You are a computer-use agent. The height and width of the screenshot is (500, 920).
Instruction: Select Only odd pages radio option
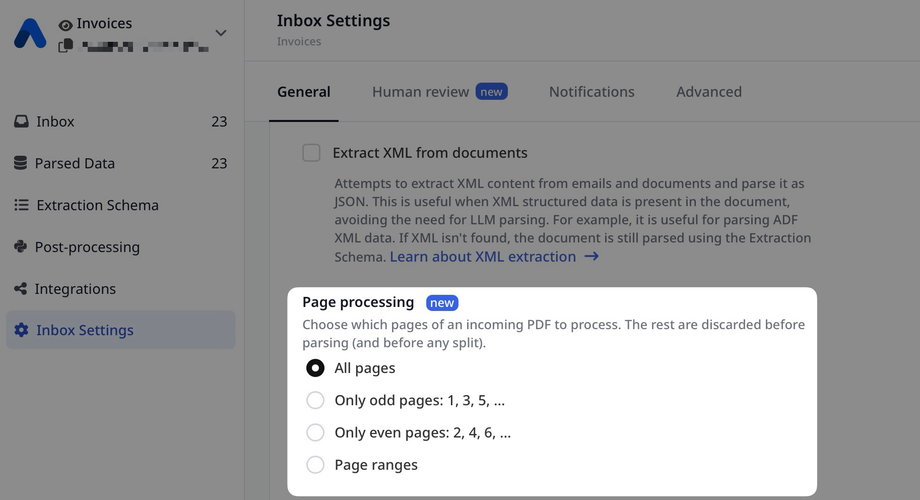pos(315,400)
